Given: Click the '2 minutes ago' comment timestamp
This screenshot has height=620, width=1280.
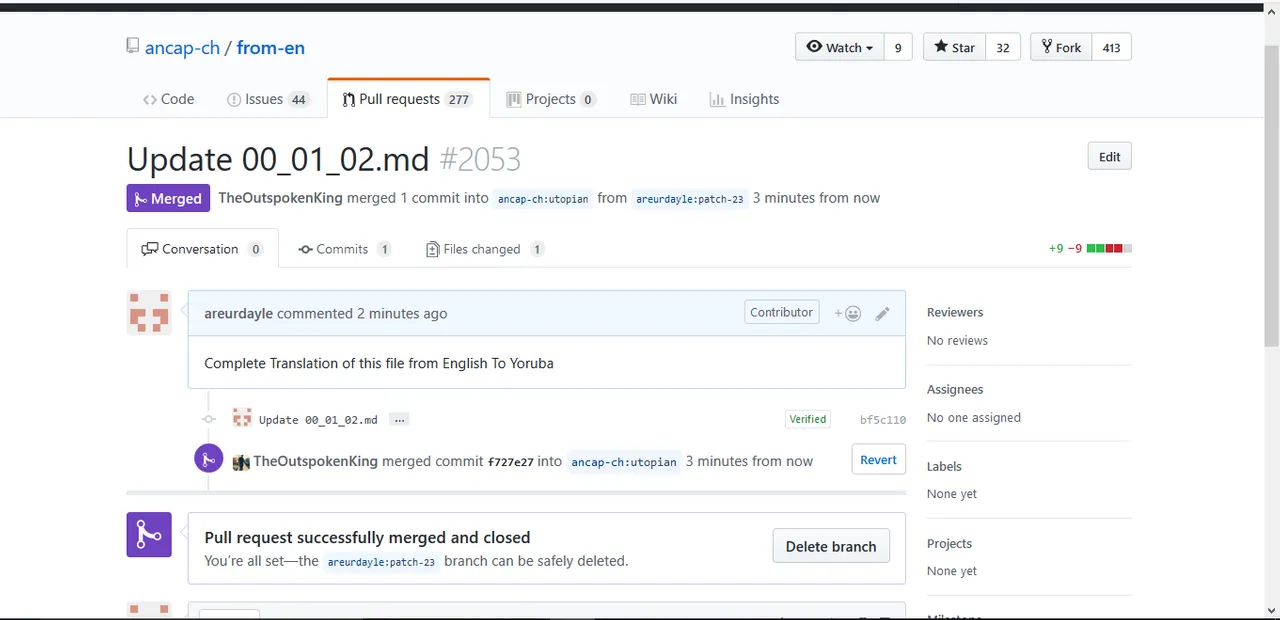Looking at the screenshot, I should pos(402,313).
